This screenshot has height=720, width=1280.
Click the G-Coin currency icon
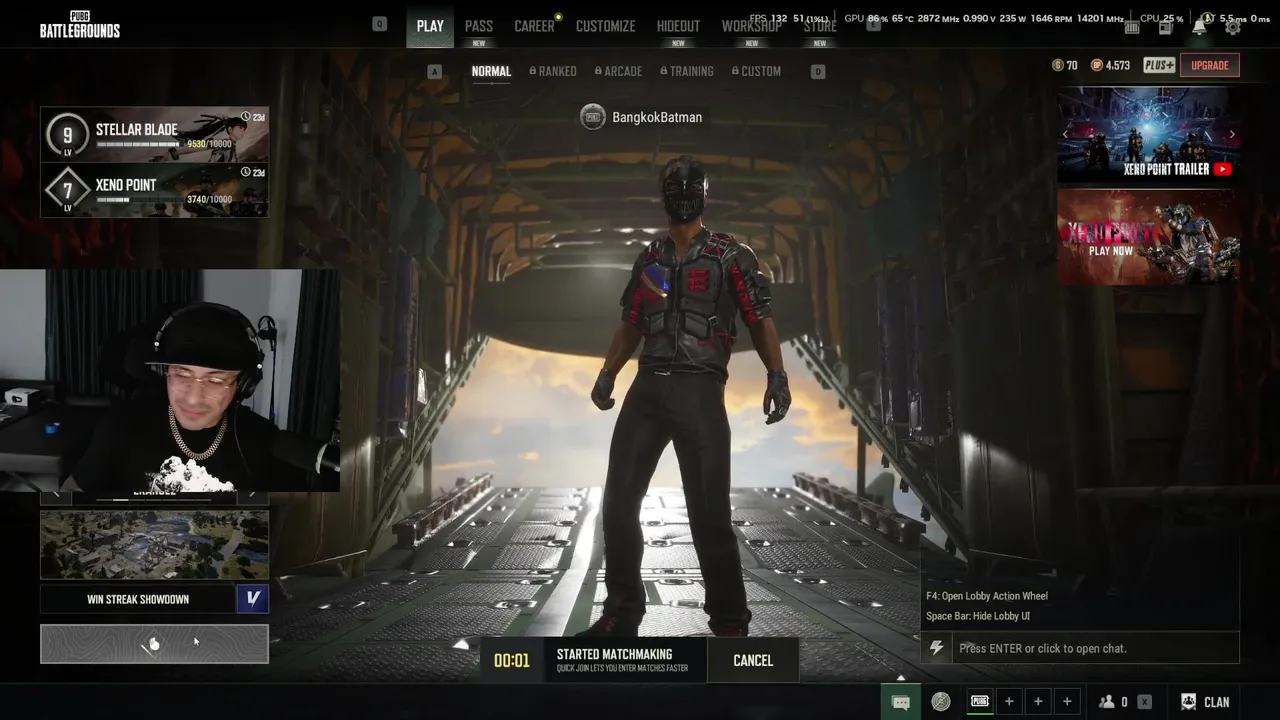click(1058, 65)
